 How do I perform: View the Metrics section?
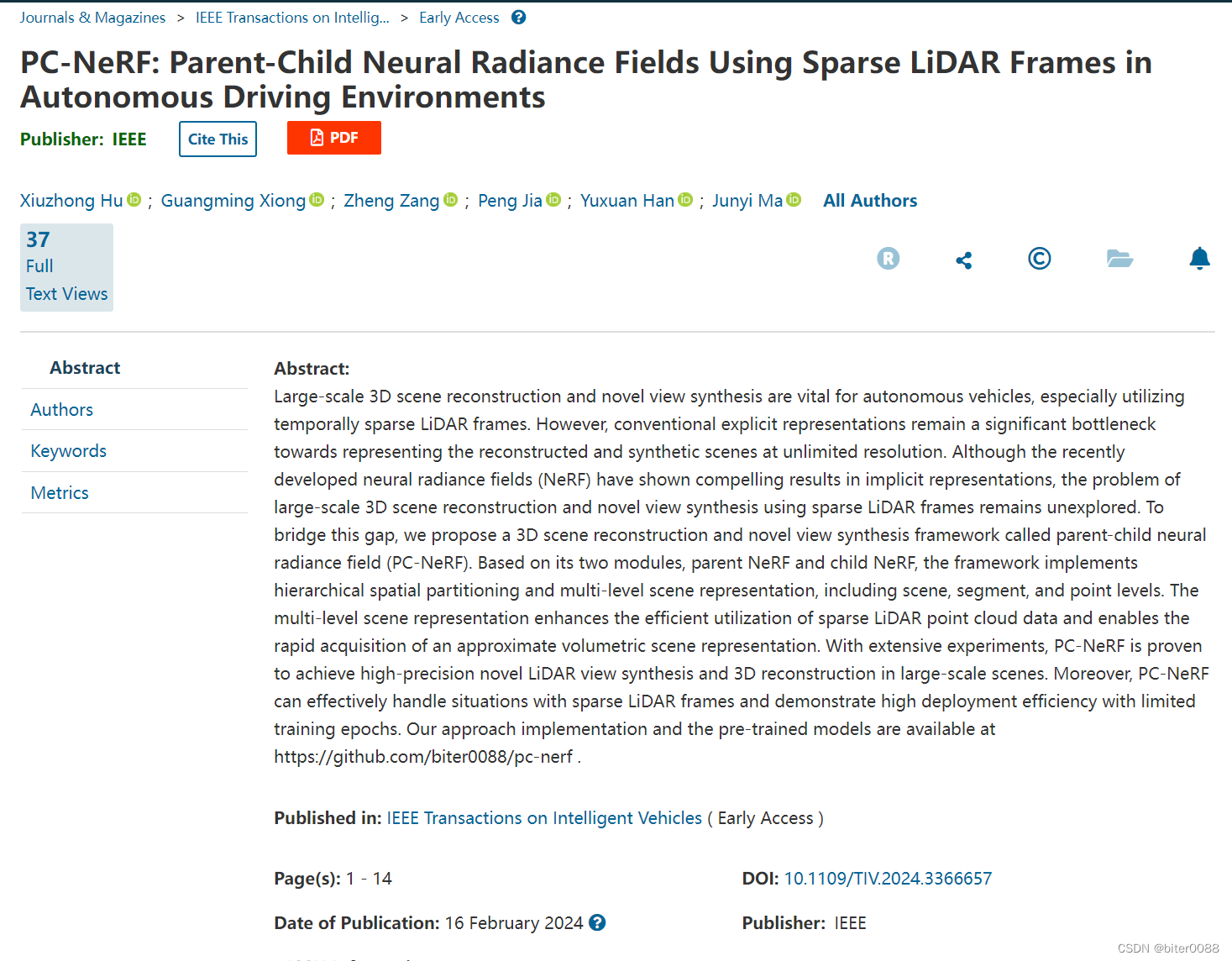click(59, 492)
